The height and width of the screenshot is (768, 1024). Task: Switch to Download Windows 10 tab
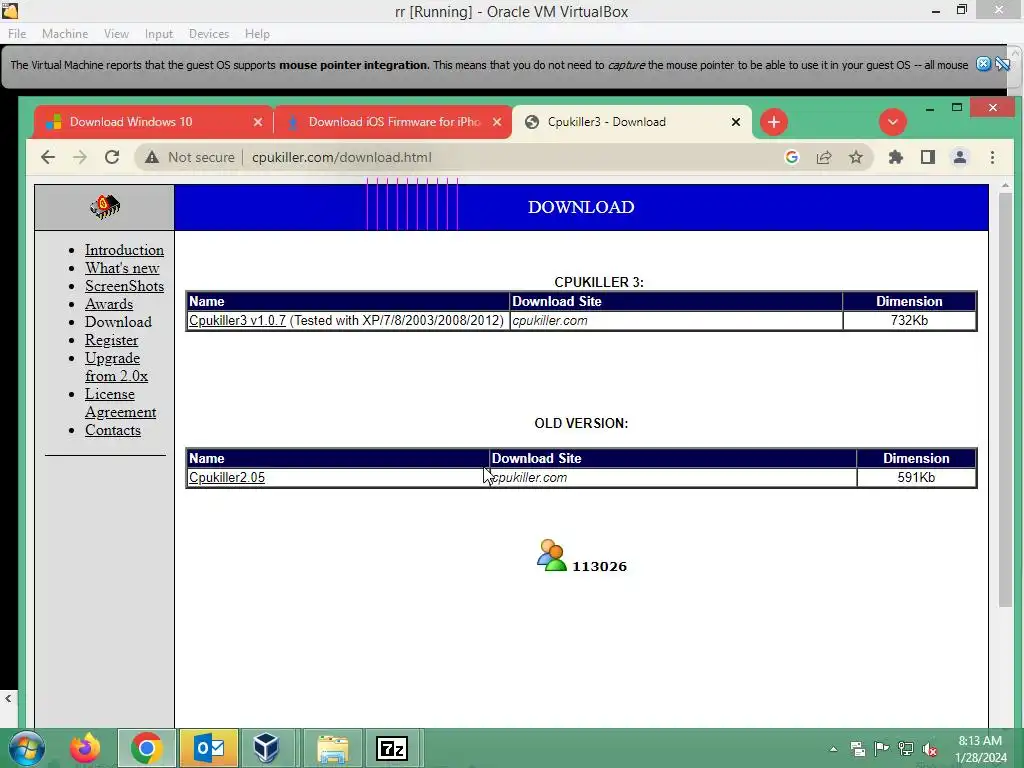[x=154, y=122]
